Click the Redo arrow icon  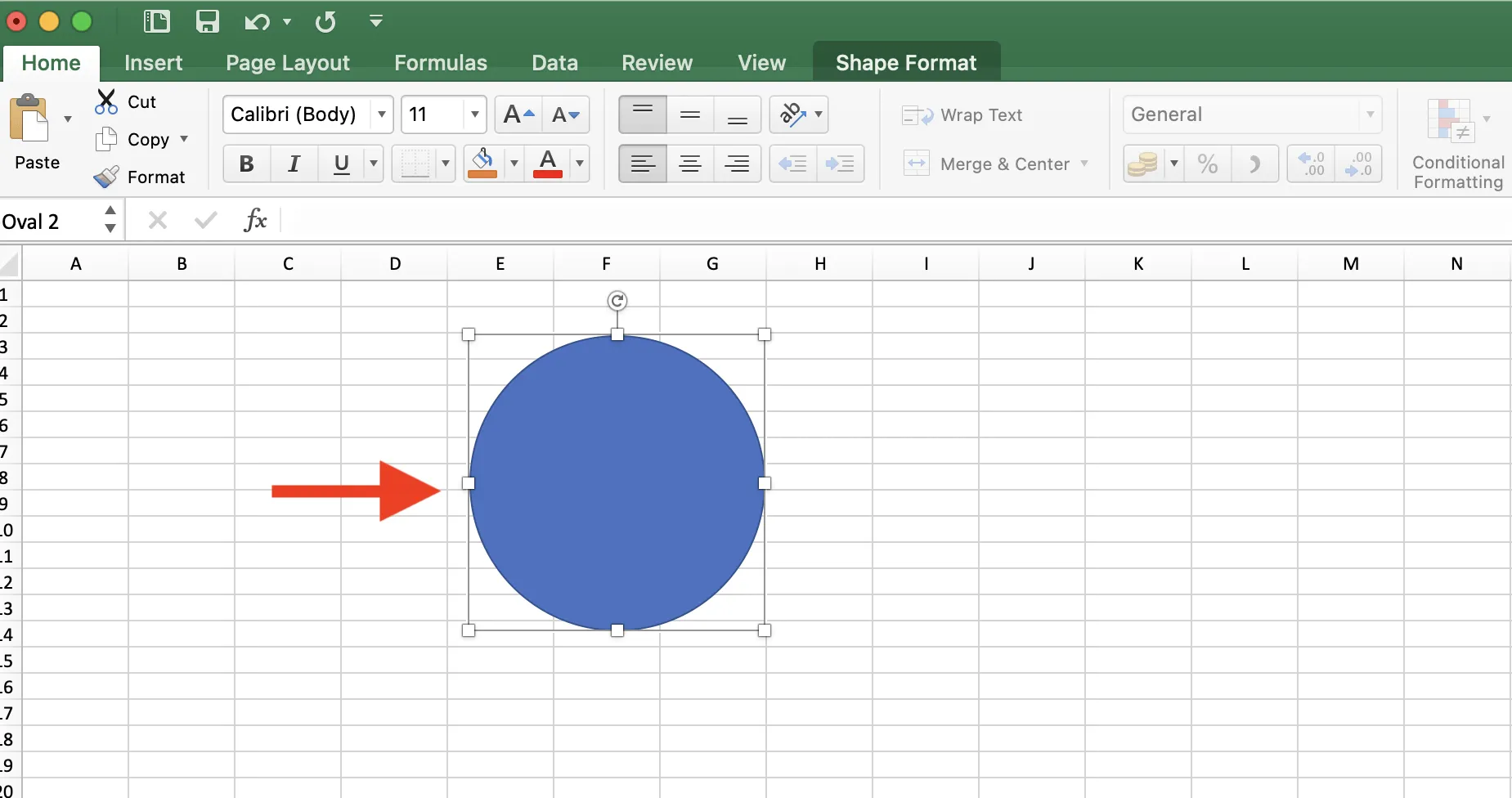click(x=325, y=22)
